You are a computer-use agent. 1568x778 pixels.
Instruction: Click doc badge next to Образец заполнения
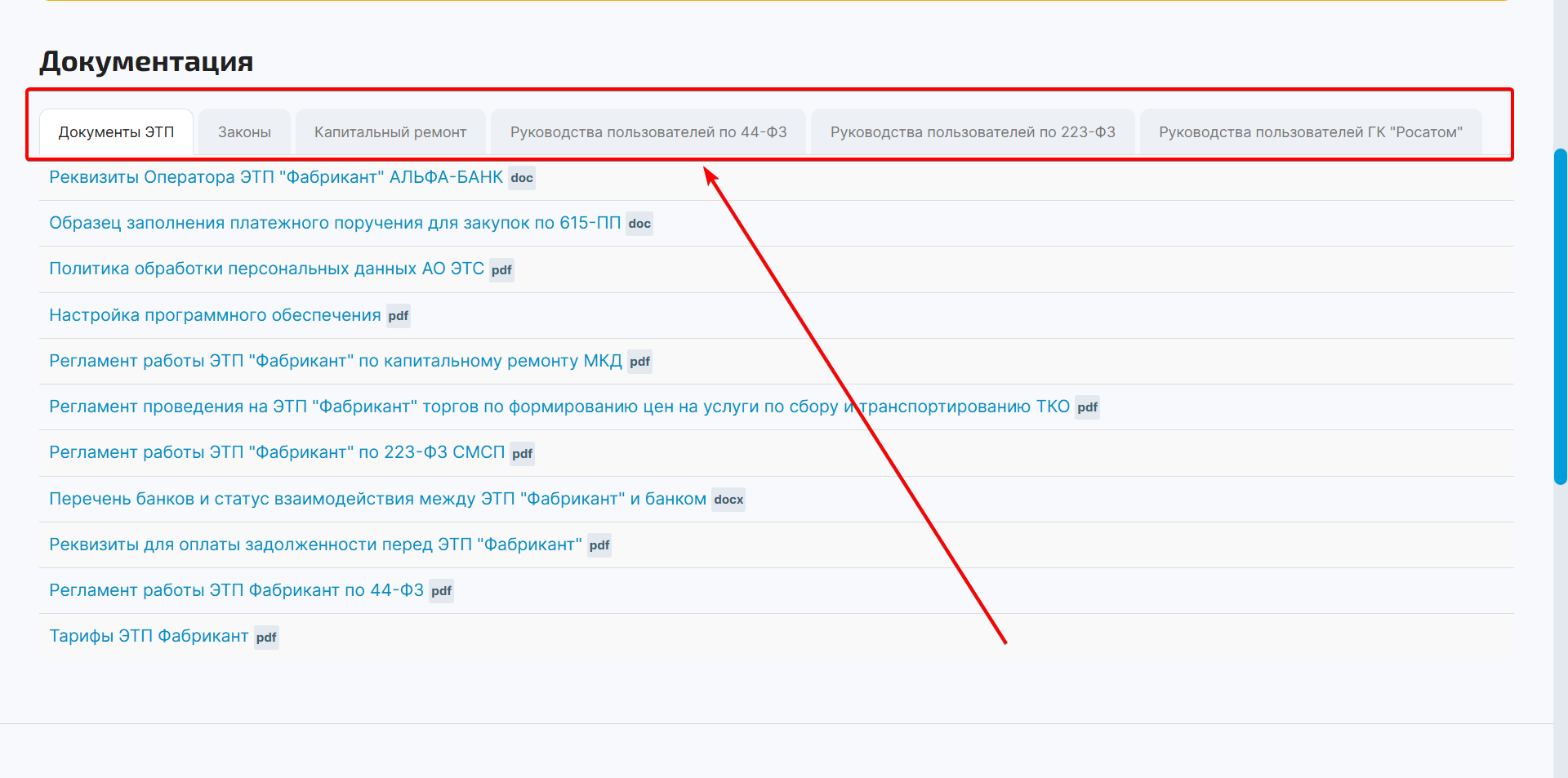639,224
